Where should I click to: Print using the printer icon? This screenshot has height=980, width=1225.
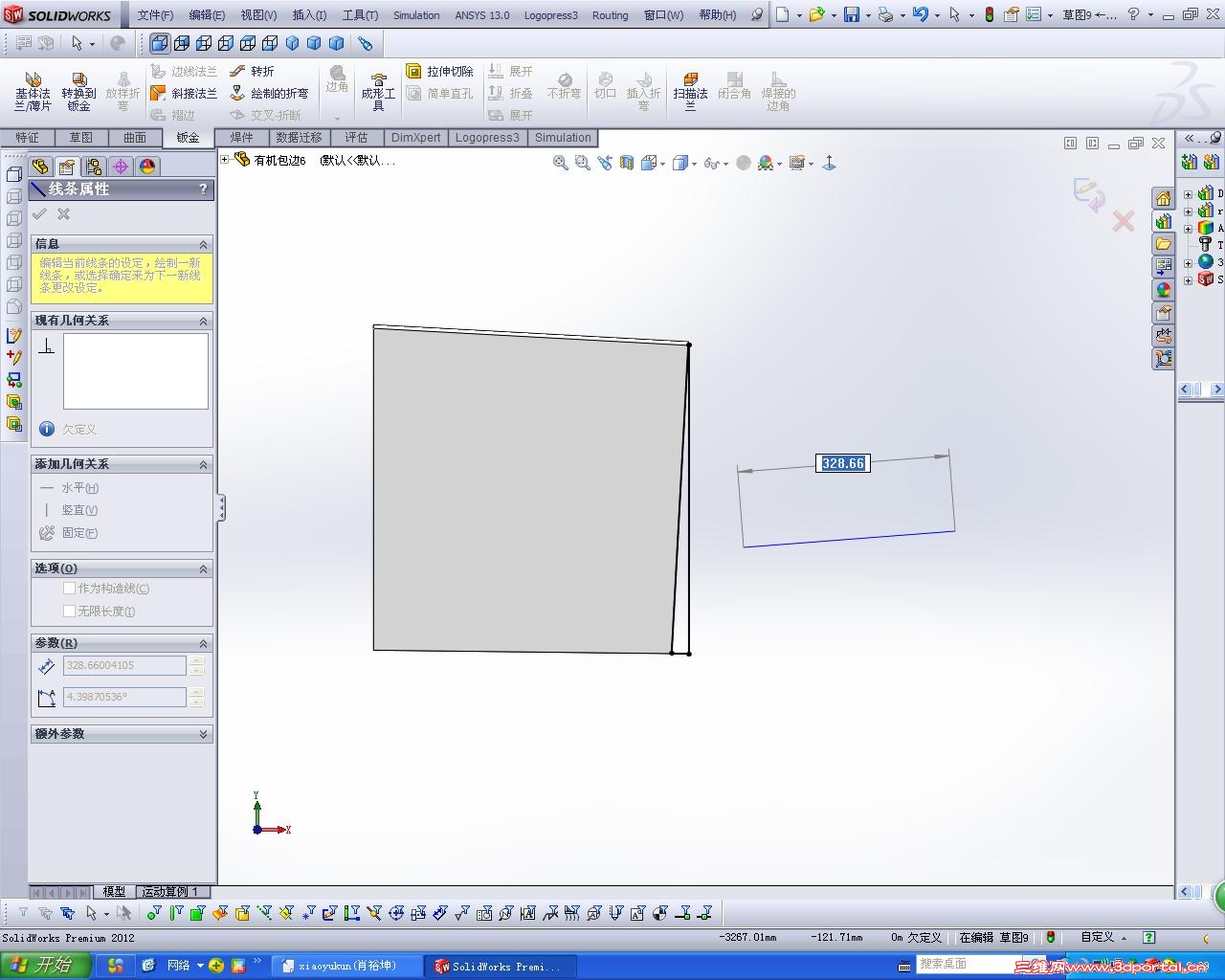click(x=885, y=14)
